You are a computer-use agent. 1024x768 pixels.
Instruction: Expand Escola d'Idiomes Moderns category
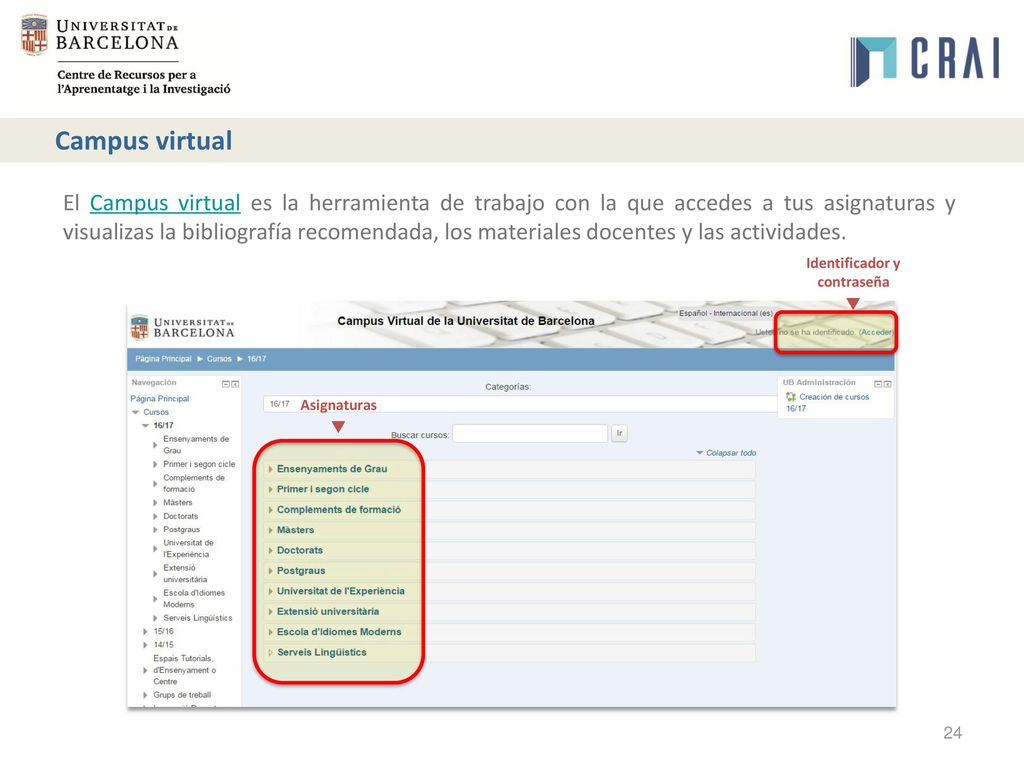(338, 632)
